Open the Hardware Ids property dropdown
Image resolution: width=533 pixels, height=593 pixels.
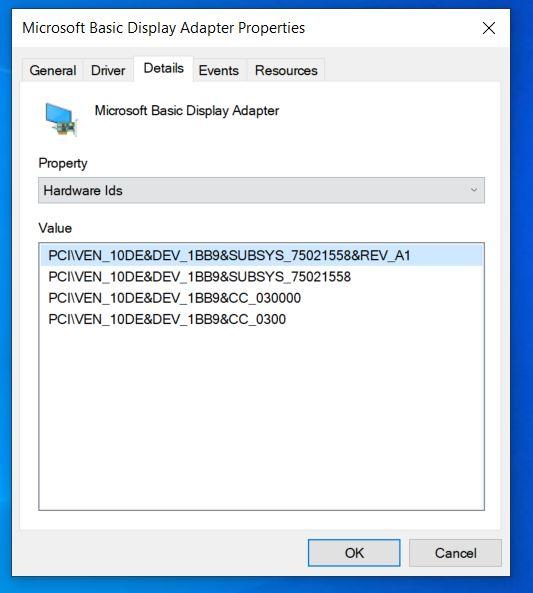(261, 190)
